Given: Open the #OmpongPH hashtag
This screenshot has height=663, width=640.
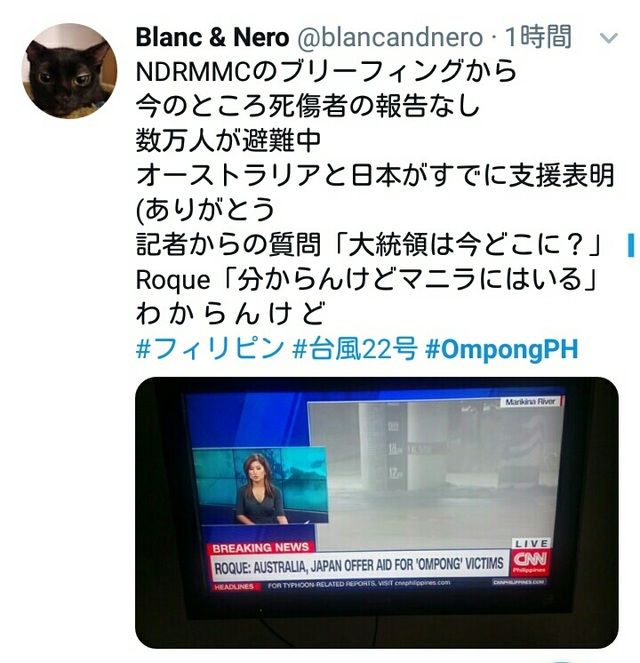Looking at the screenshot, I should [502, 349].
